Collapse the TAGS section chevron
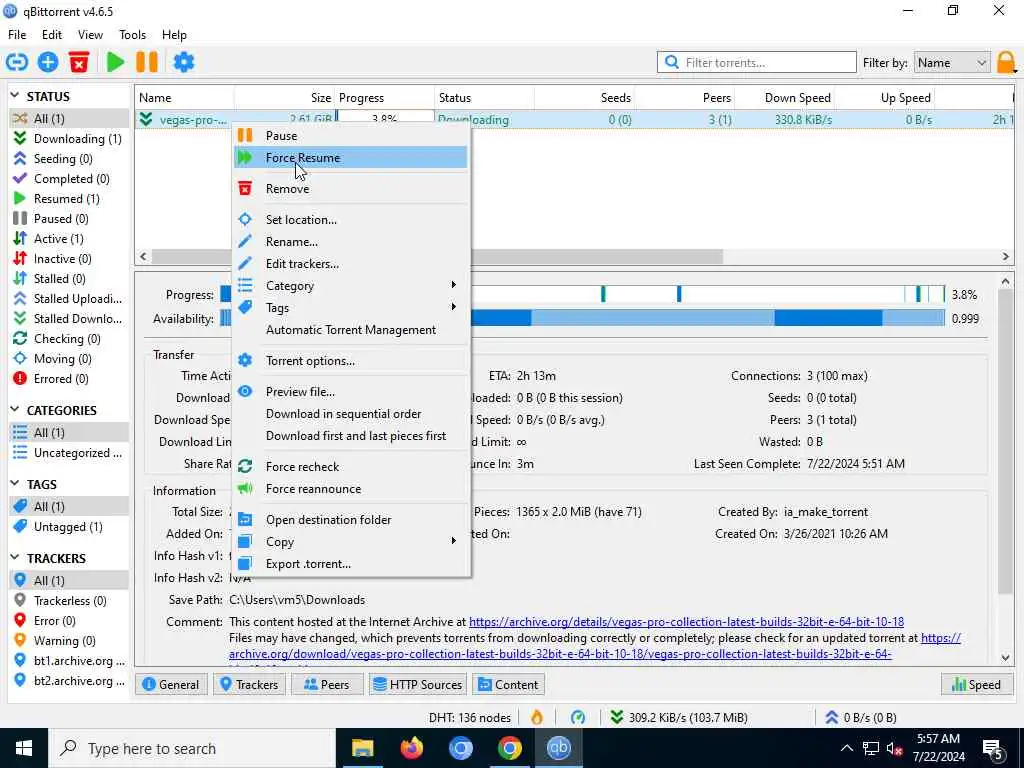Image resolution: width=1024 pixels, height=768 pixels. pyautogui.click(x=15, y=483)
